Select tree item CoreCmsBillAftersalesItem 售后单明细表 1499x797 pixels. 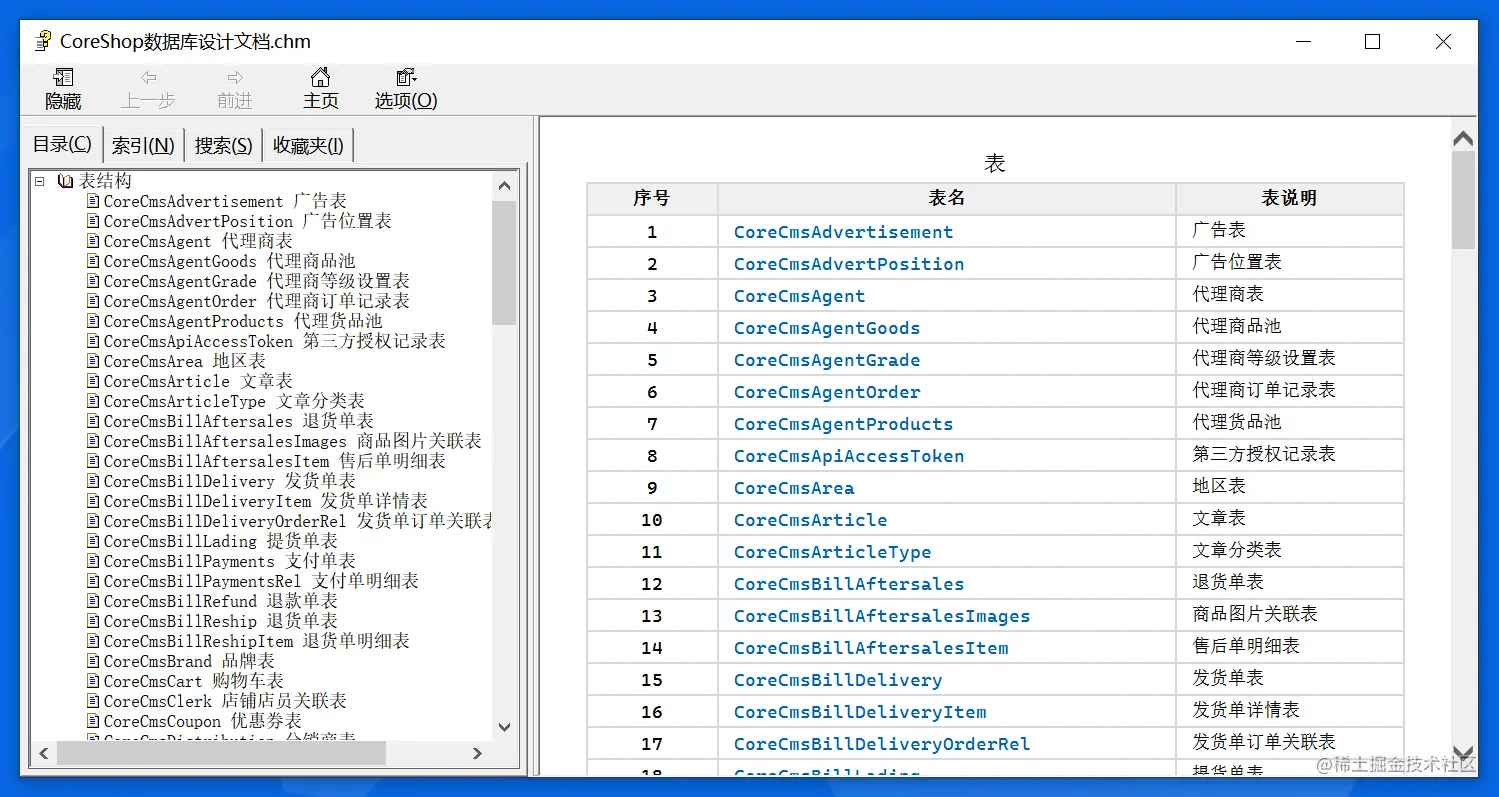[275, 461]
